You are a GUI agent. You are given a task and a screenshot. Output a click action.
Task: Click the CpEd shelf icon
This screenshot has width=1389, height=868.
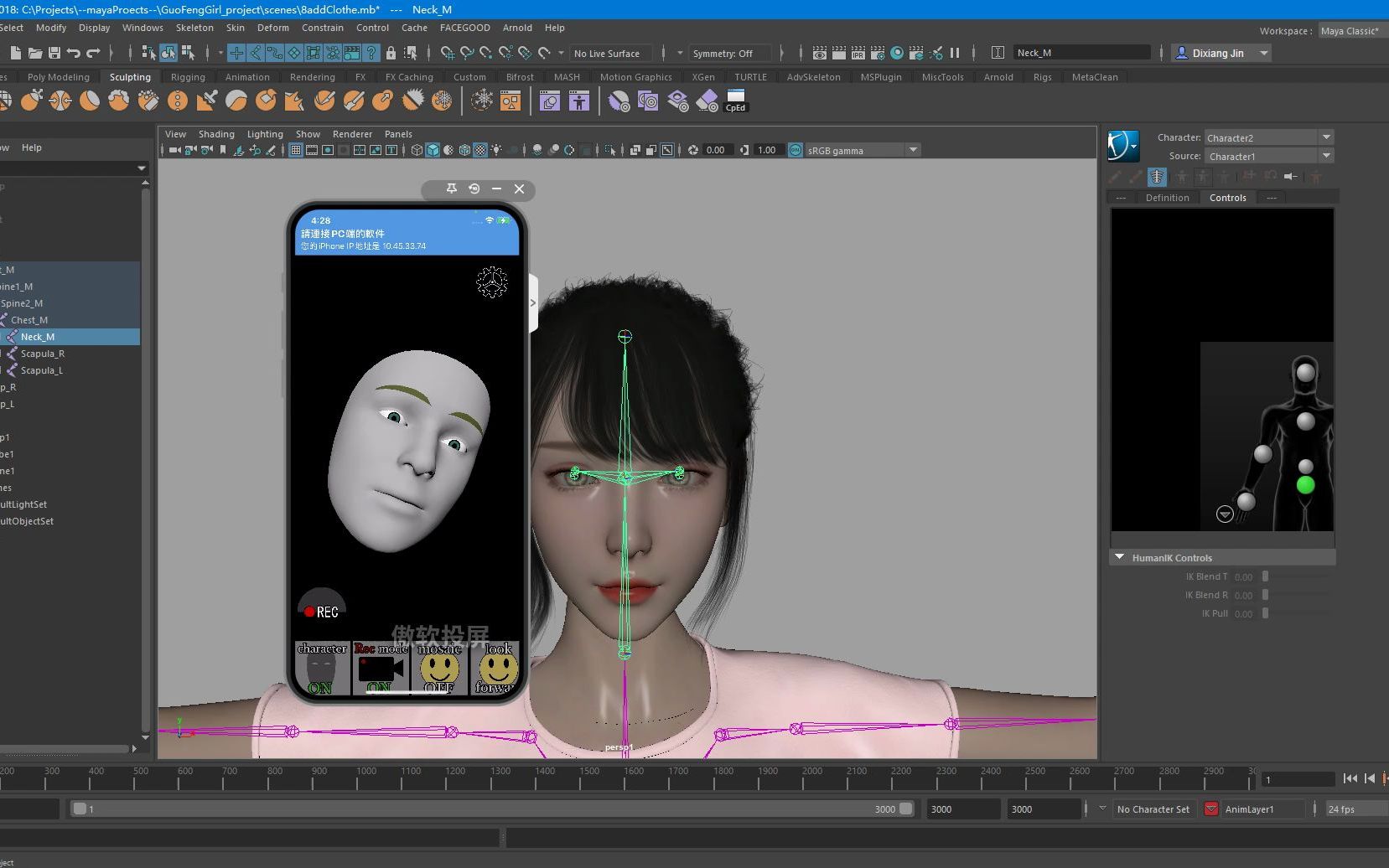(735, 101)
